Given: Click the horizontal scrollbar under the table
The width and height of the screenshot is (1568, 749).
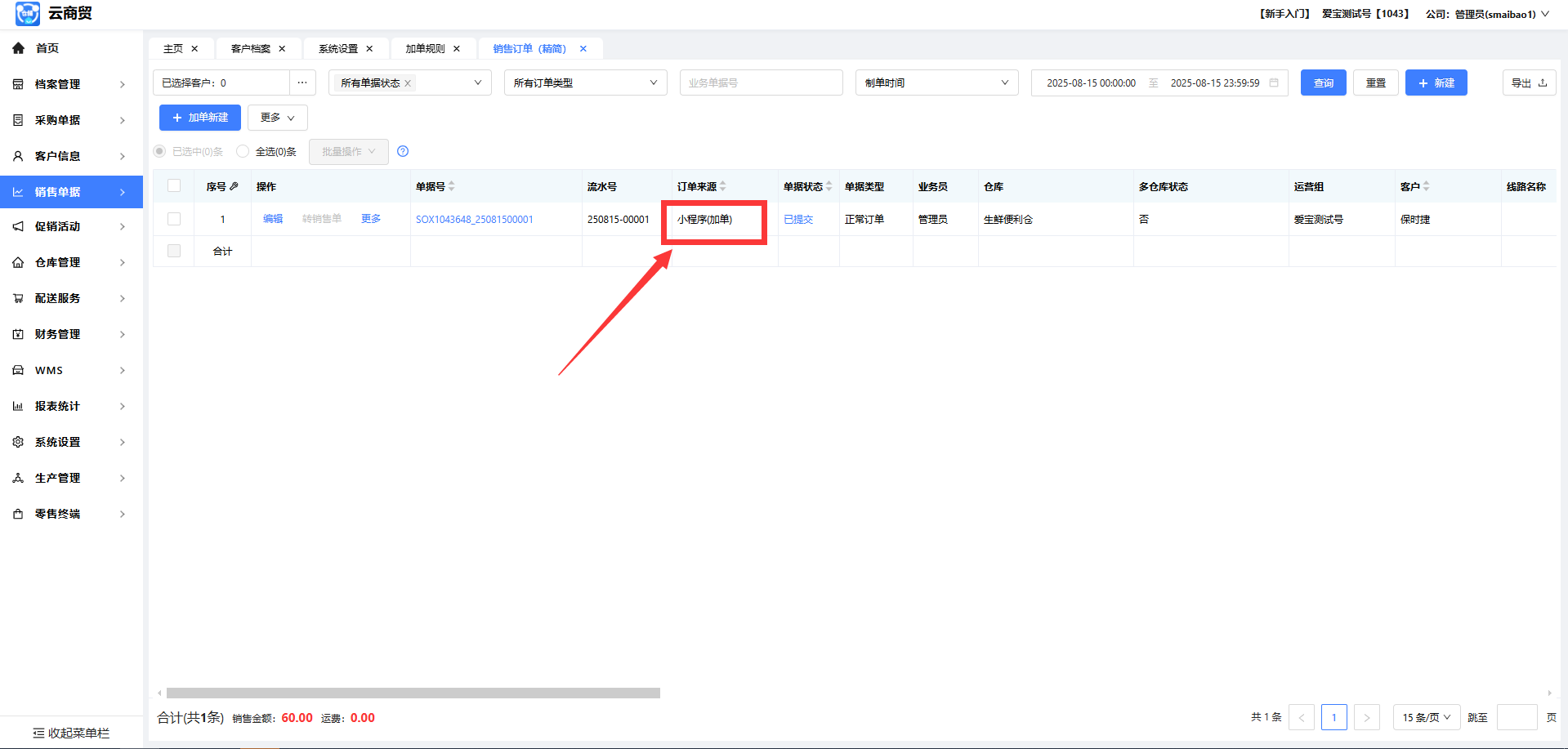Looking at the screenshot, I should [x=413, y=693].
